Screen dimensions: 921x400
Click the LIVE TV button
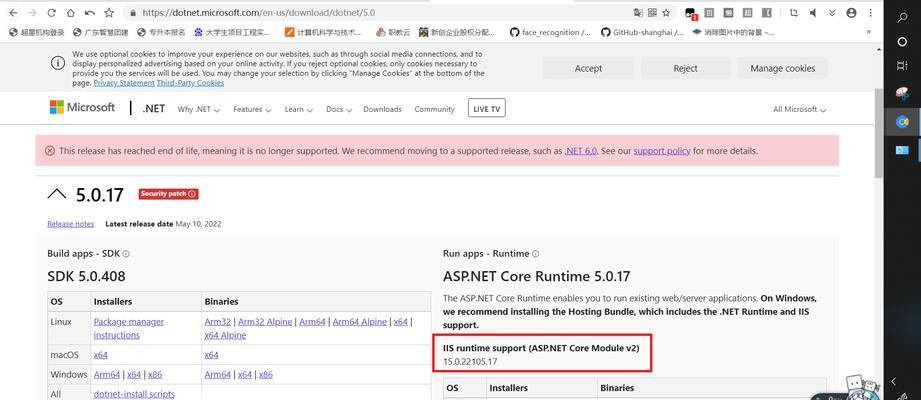pyautogui.click(x=487, y=109)
